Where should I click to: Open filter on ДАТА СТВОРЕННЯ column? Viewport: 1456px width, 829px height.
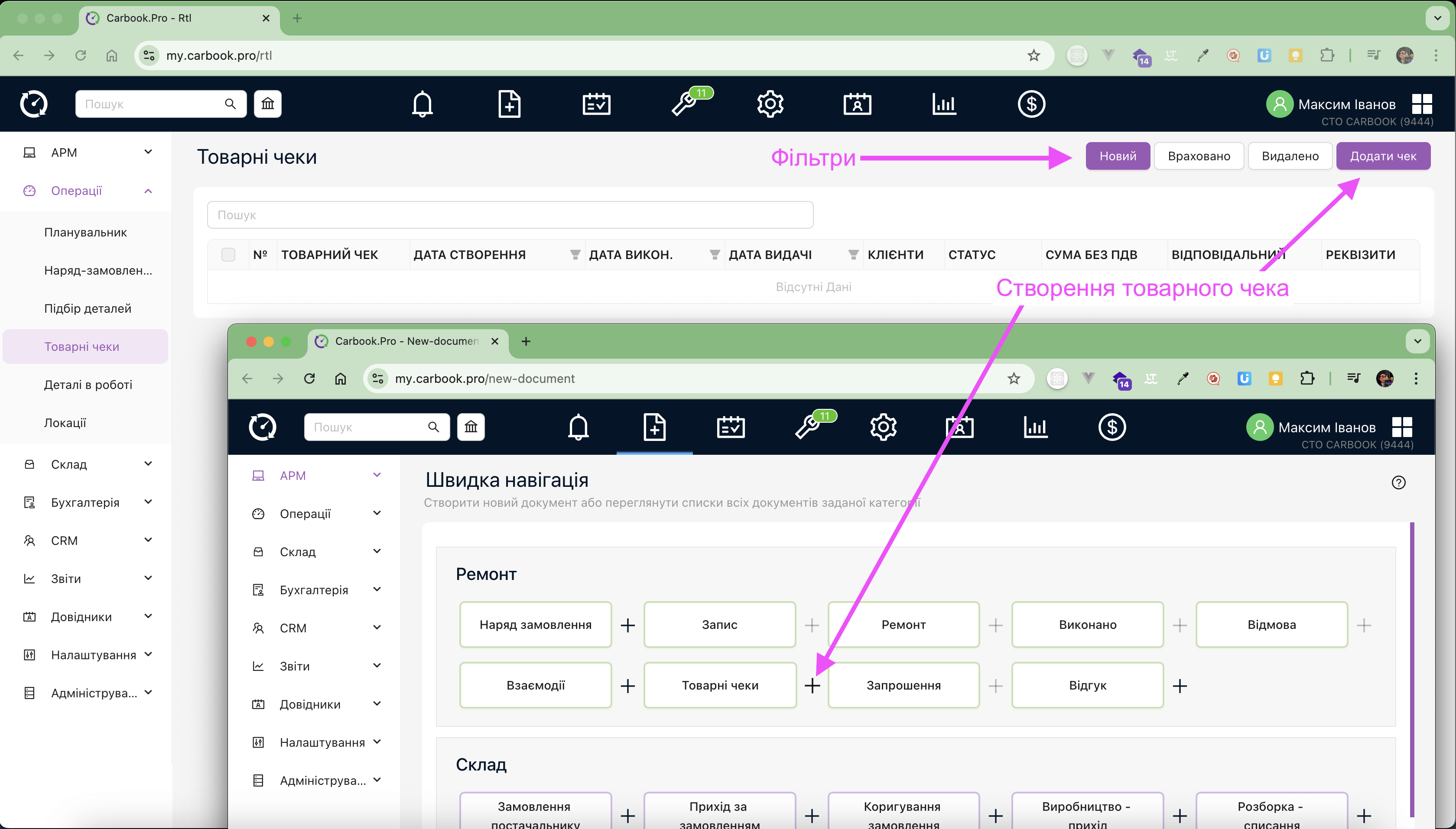575,255
